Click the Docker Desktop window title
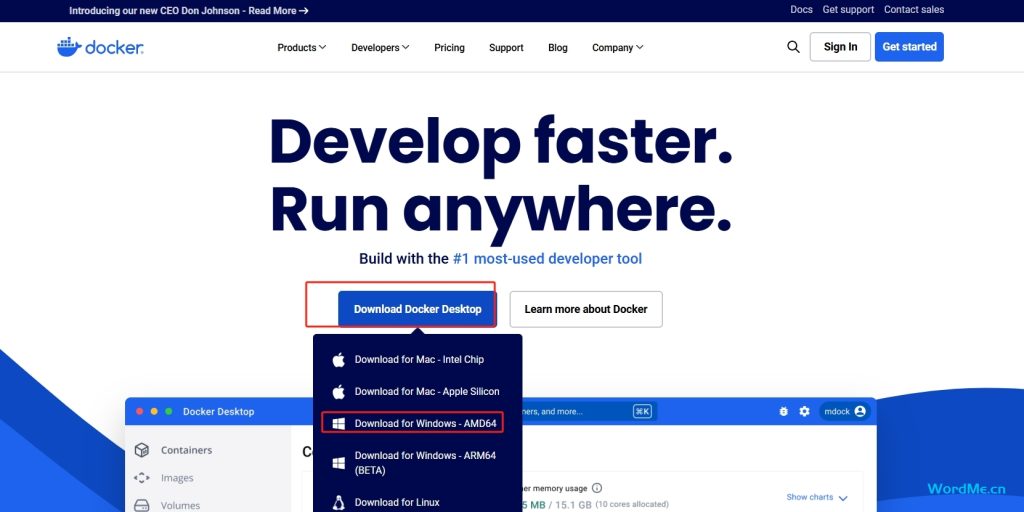This screenshot has width=1024, height=512. [218, 411]
